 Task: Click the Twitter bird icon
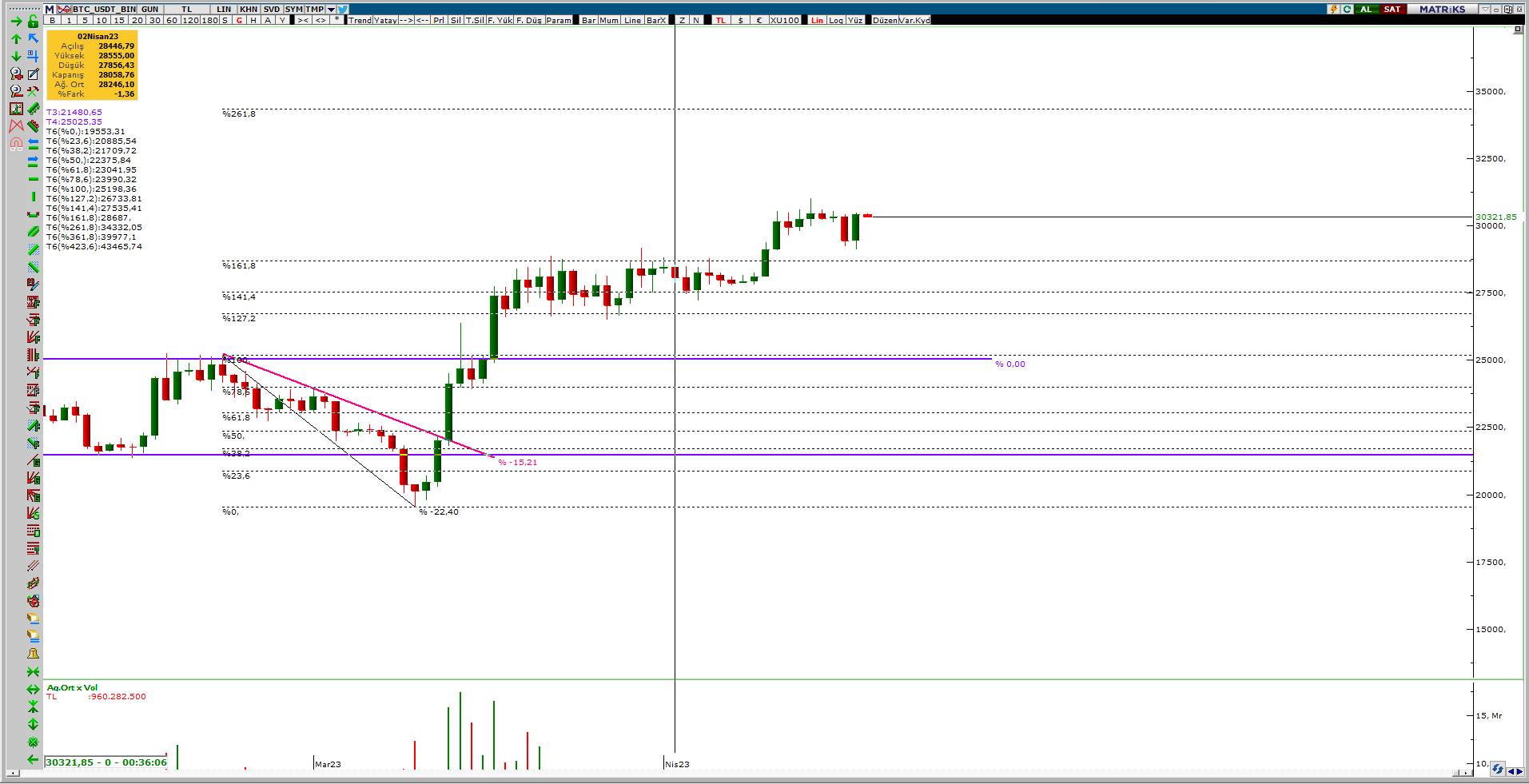coord(342,10)
